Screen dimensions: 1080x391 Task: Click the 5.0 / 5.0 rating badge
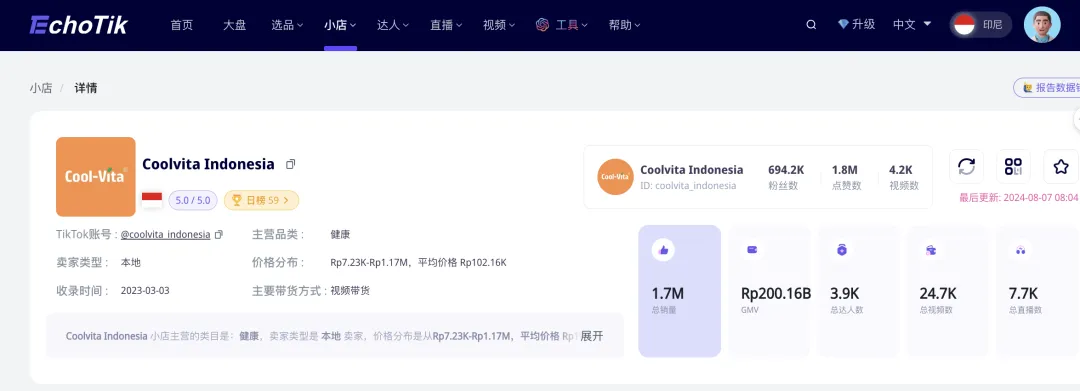193,200
